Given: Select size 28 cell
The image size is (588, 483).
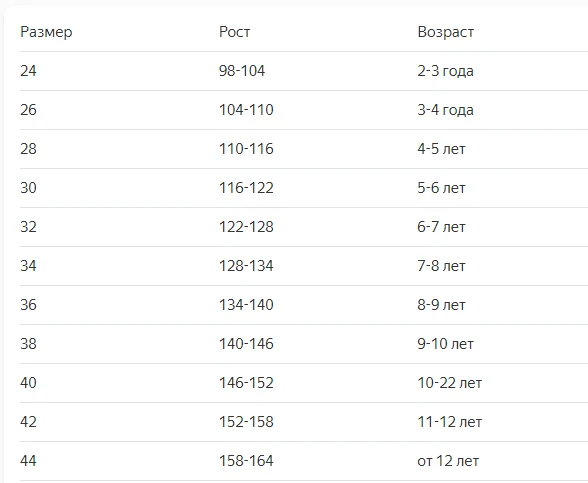Looking at the screenshot, I should coord(28,149).
